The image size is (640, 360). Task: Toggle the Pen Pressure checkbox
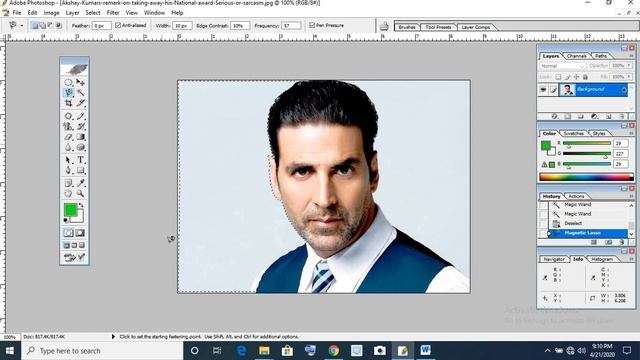coord(312,25)
